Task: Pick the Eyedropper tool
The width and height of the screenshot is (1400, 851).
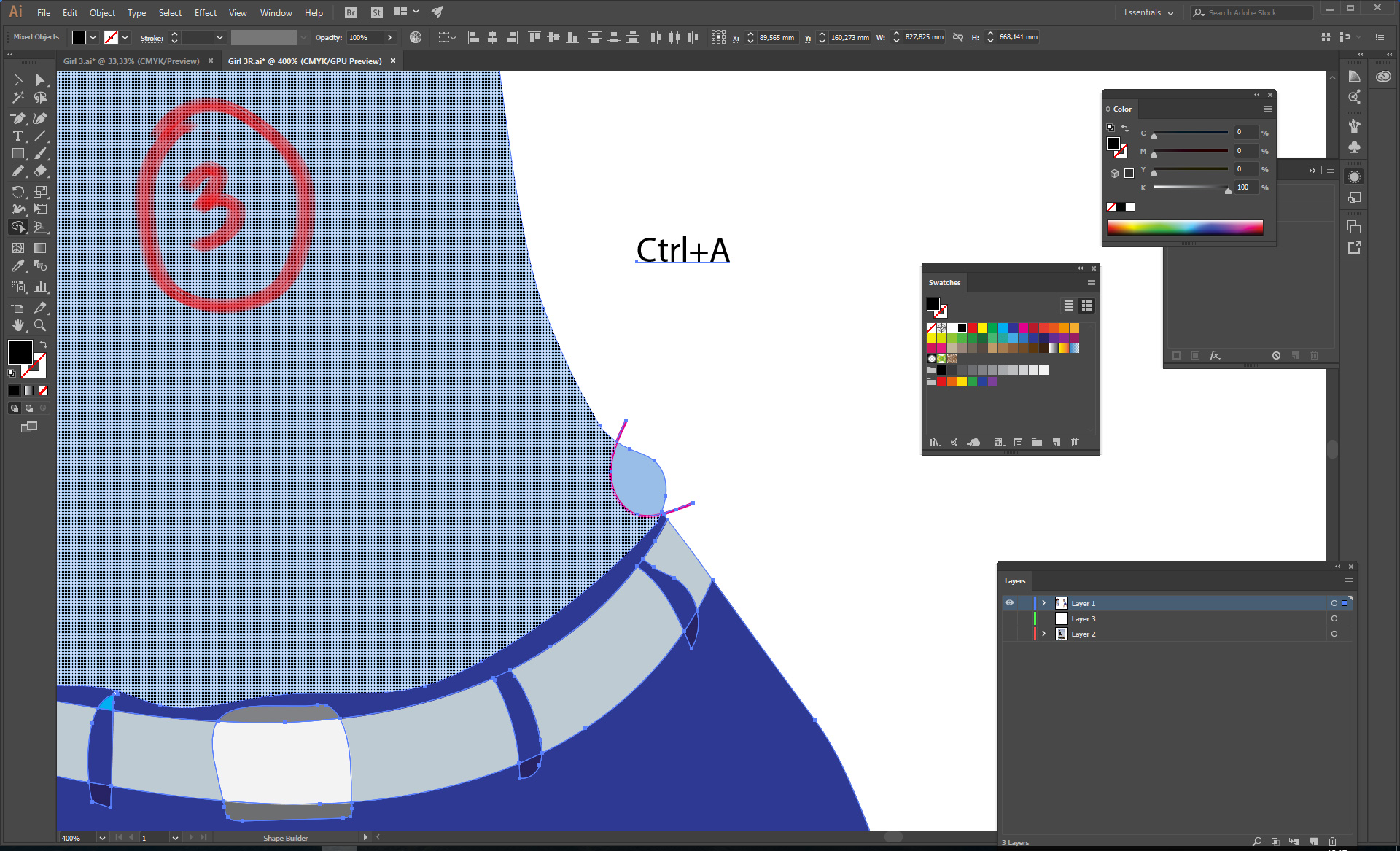Action: [18, 266]
